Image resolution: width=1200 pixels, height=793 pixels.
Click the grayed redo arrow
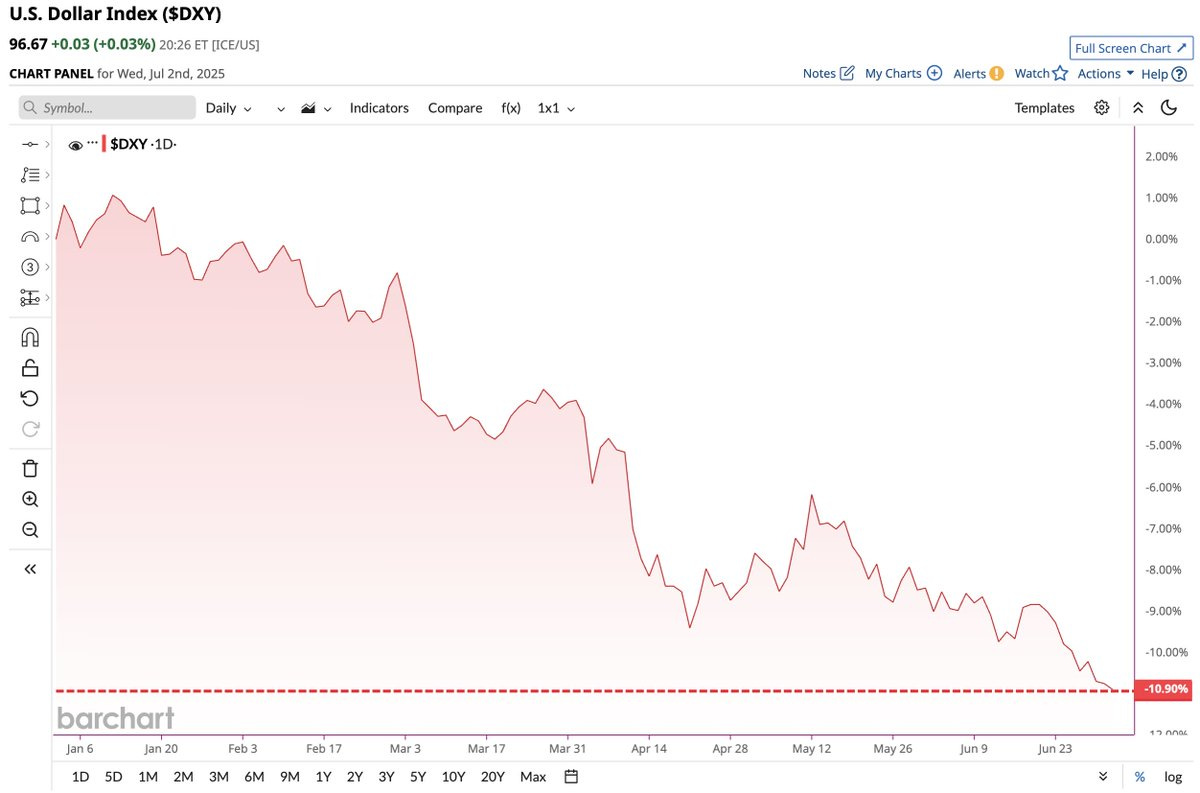30,429
